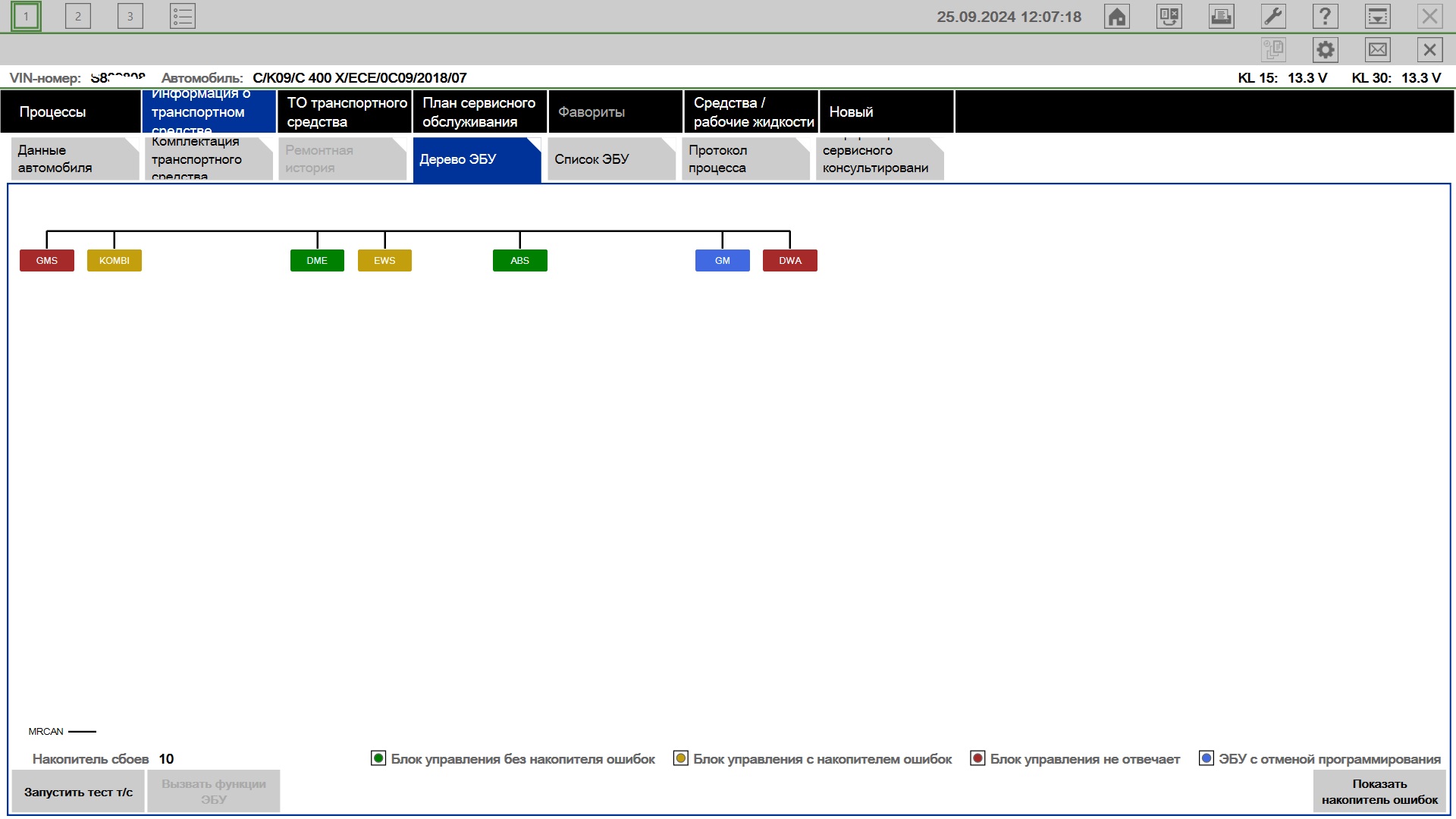The width and height of the screenshot is (1456, 819).
Task: Click the blue GM control unit
Action: (722, 261)
